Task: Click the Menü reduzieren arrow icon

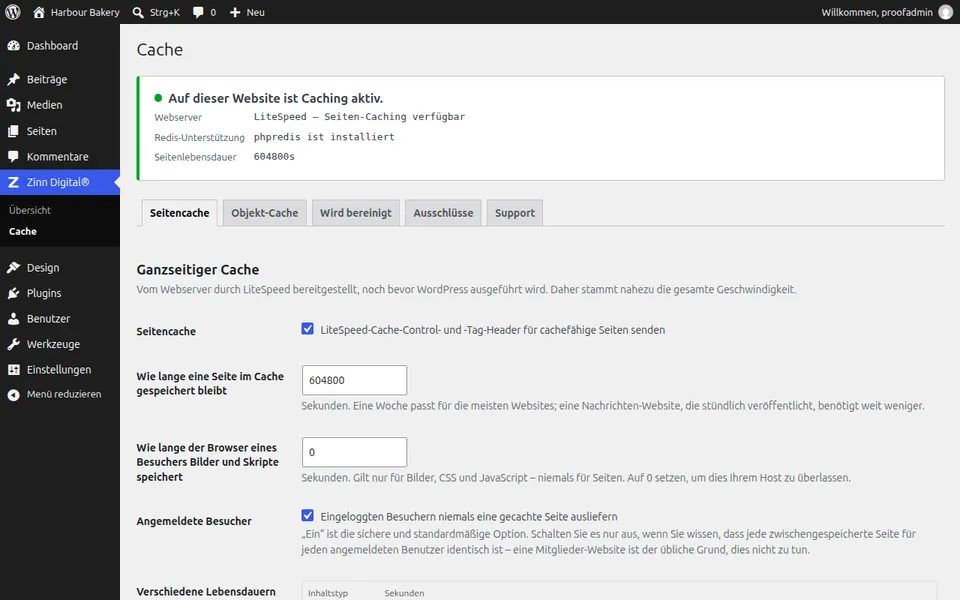Action: click(13, 395)
